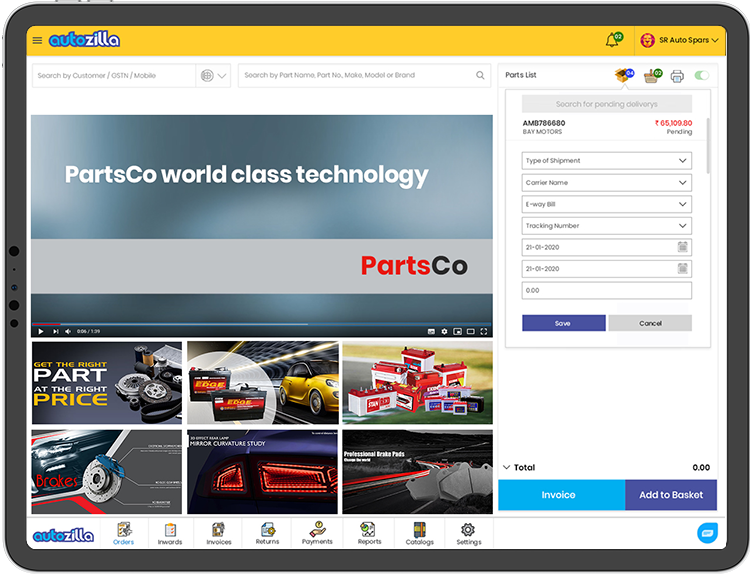Viewport: 750px width, 574px height.
Task: Play the PartsCo video
Action: pyautogui.click(x=41, y=331)
